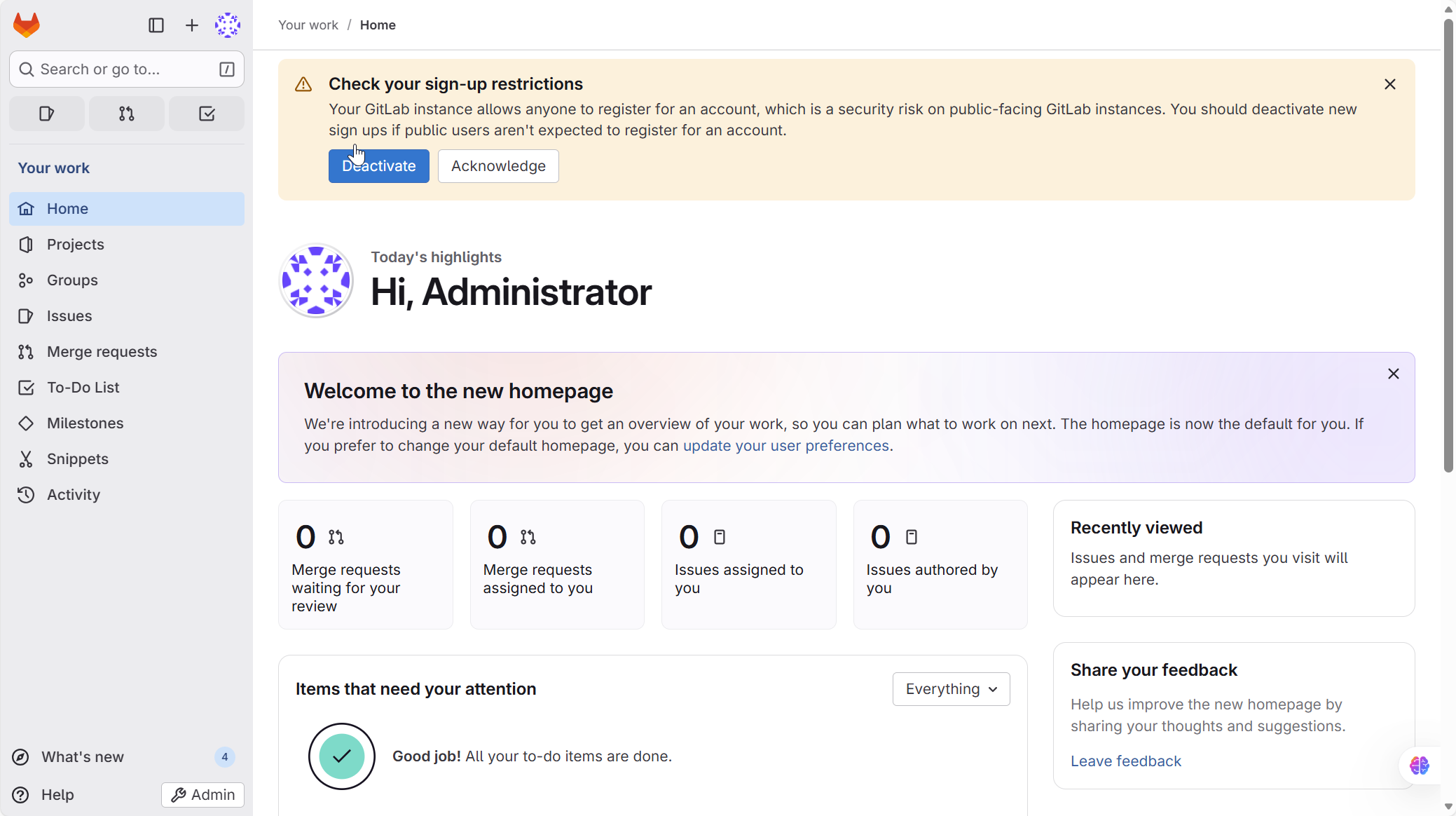Open assigned issues shortcut icon

pos(47,114)
